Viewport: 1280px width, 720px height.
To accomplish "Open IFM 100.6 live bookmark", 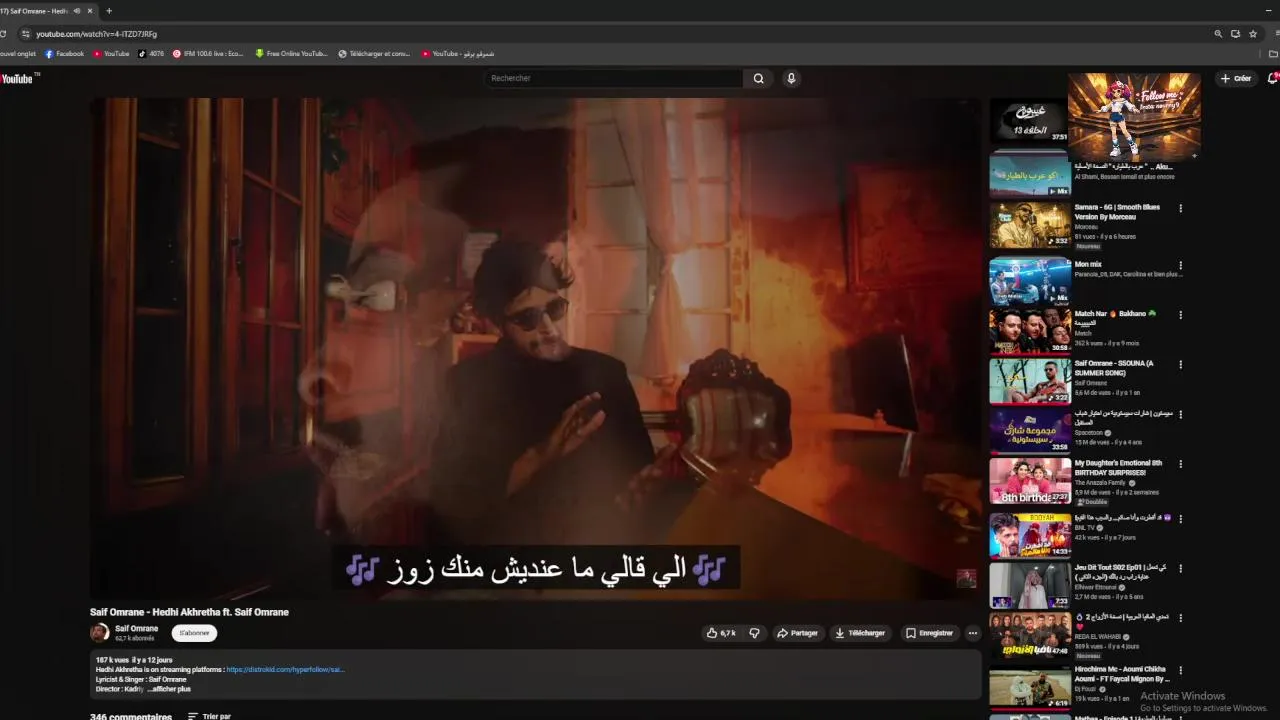I will (x=208, y=54).
